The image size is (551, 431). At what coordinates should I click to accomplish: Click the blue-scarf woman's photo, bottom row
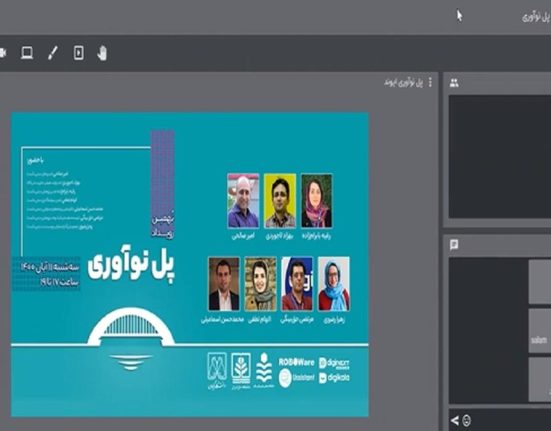[x=334, y=284]
